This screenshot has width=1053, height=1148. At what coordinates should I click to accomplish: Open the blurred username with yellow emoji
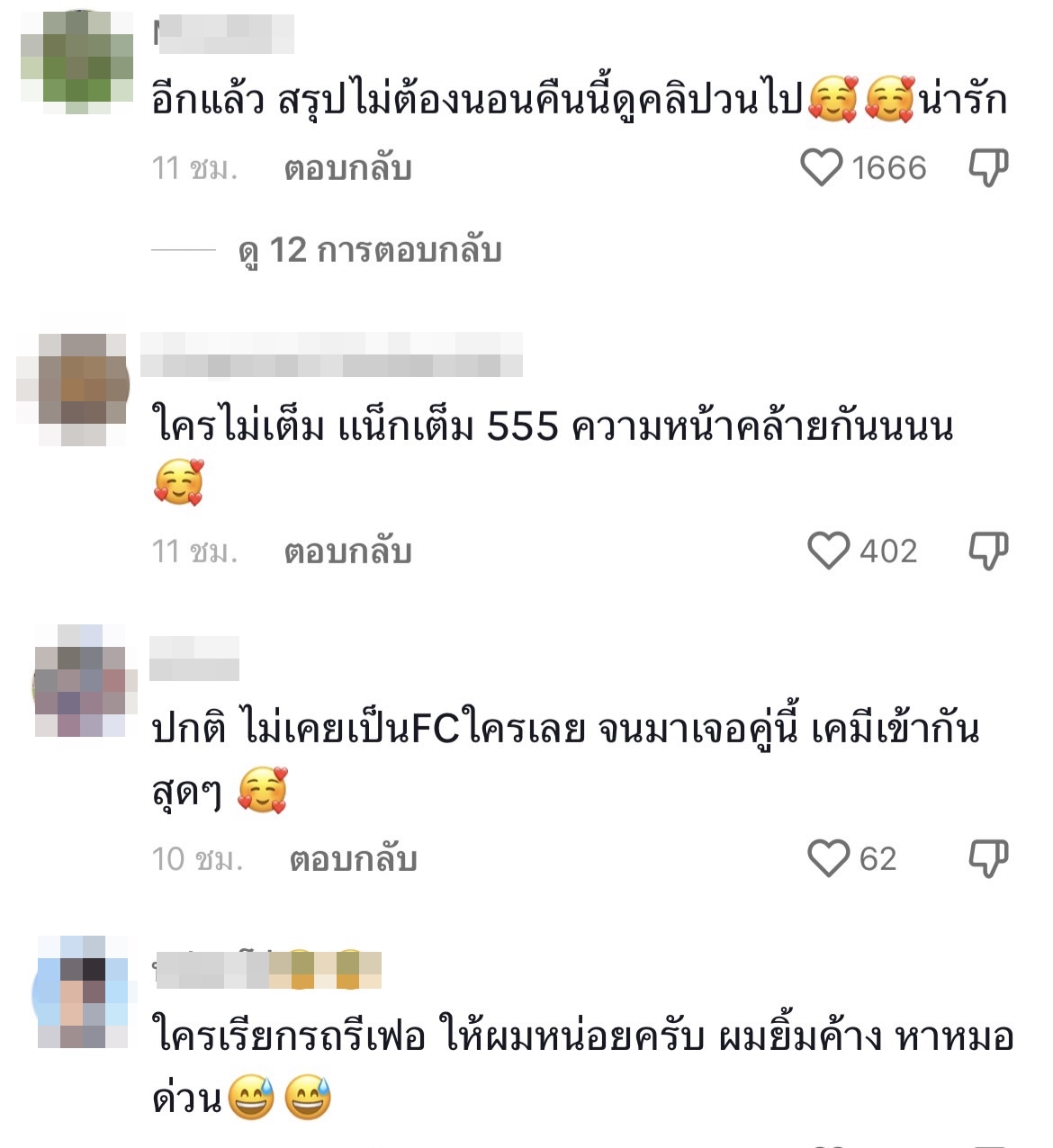(x=268, y=969)
